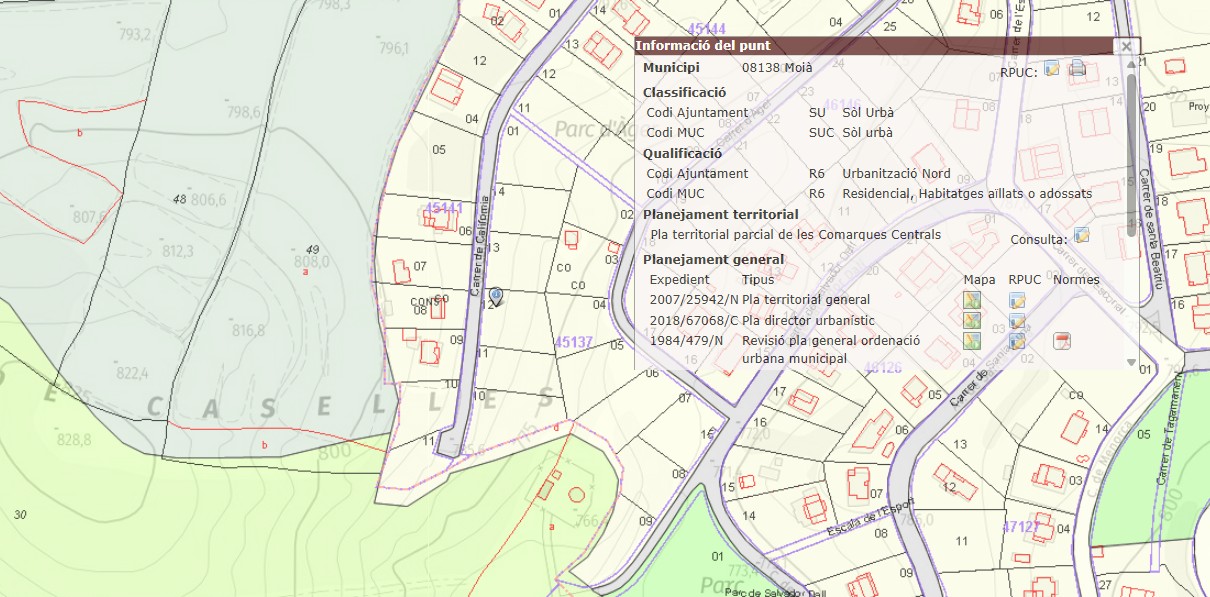Open the Consulta icon for Pla territorial parcial

pos(1081,236)
